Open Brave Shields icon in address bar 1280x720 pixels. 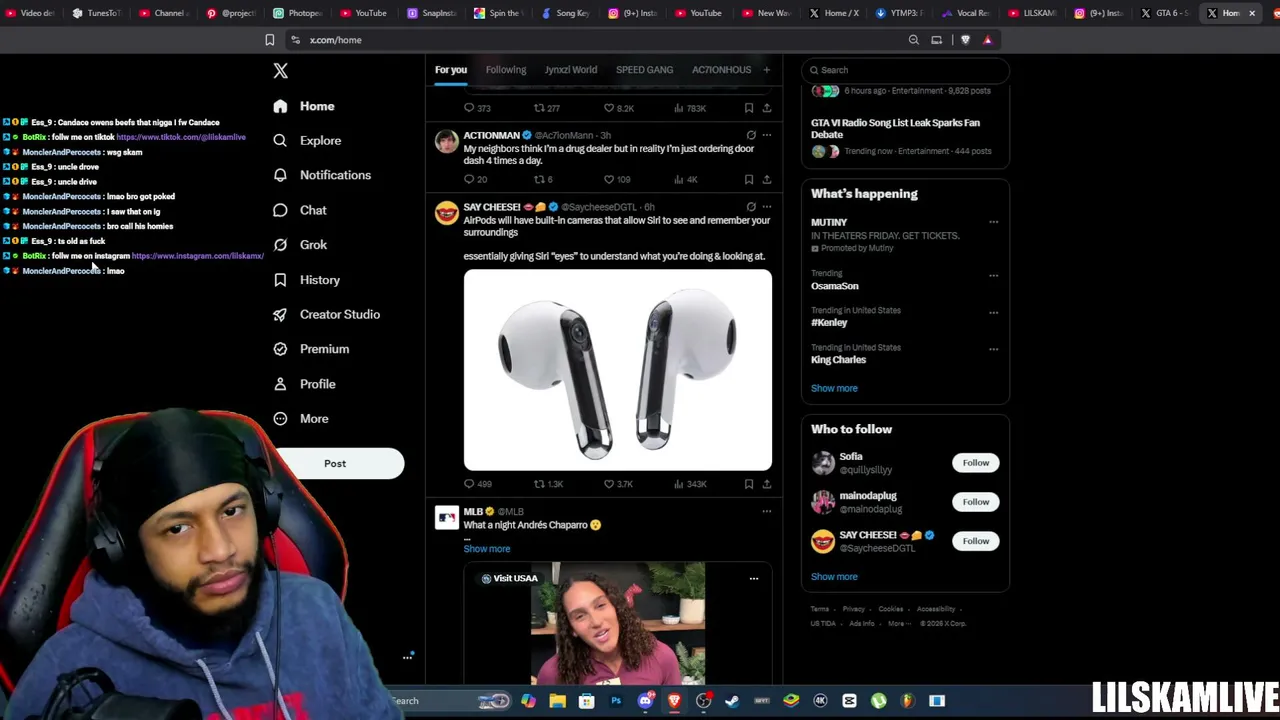coord(965,40)
